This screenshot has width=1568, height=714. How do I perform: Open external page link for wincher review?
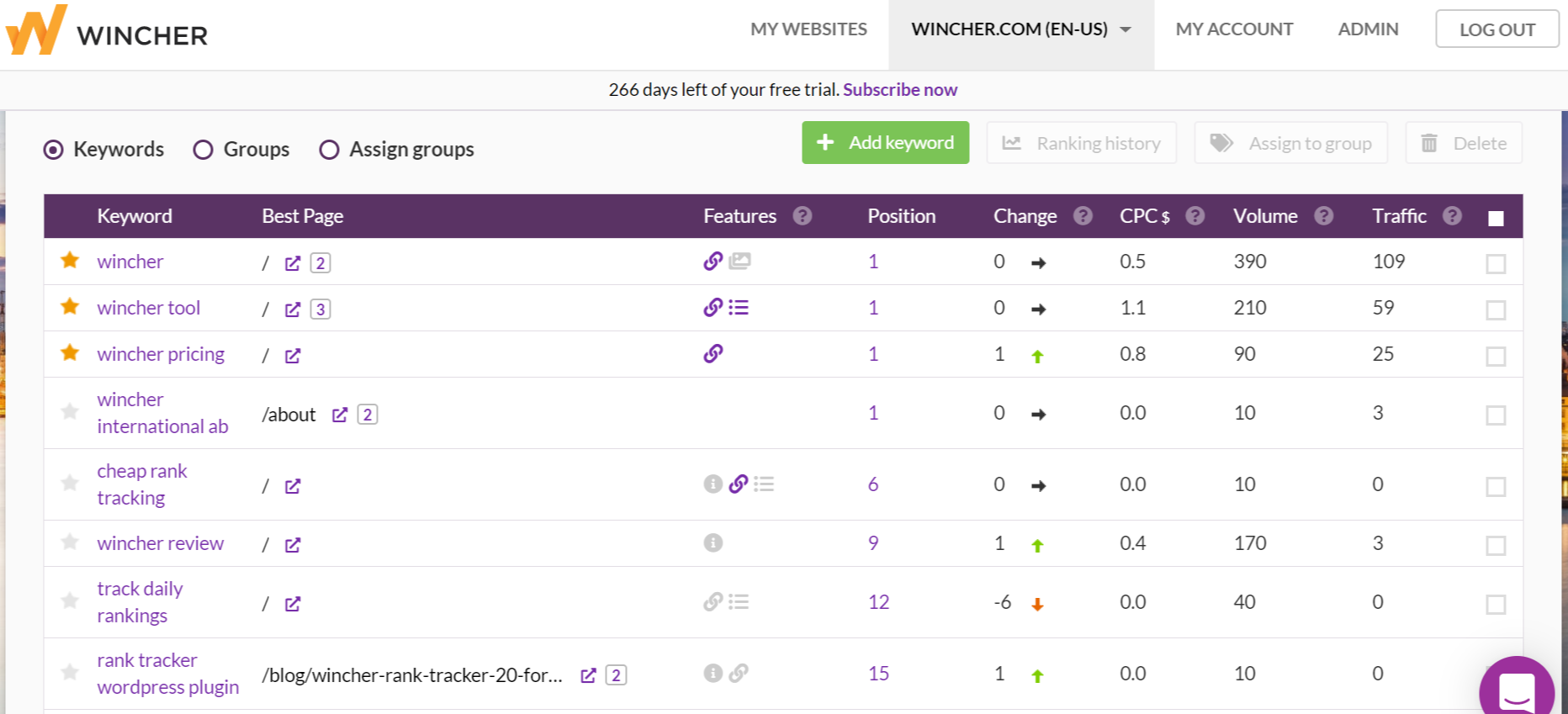[293, 545]
